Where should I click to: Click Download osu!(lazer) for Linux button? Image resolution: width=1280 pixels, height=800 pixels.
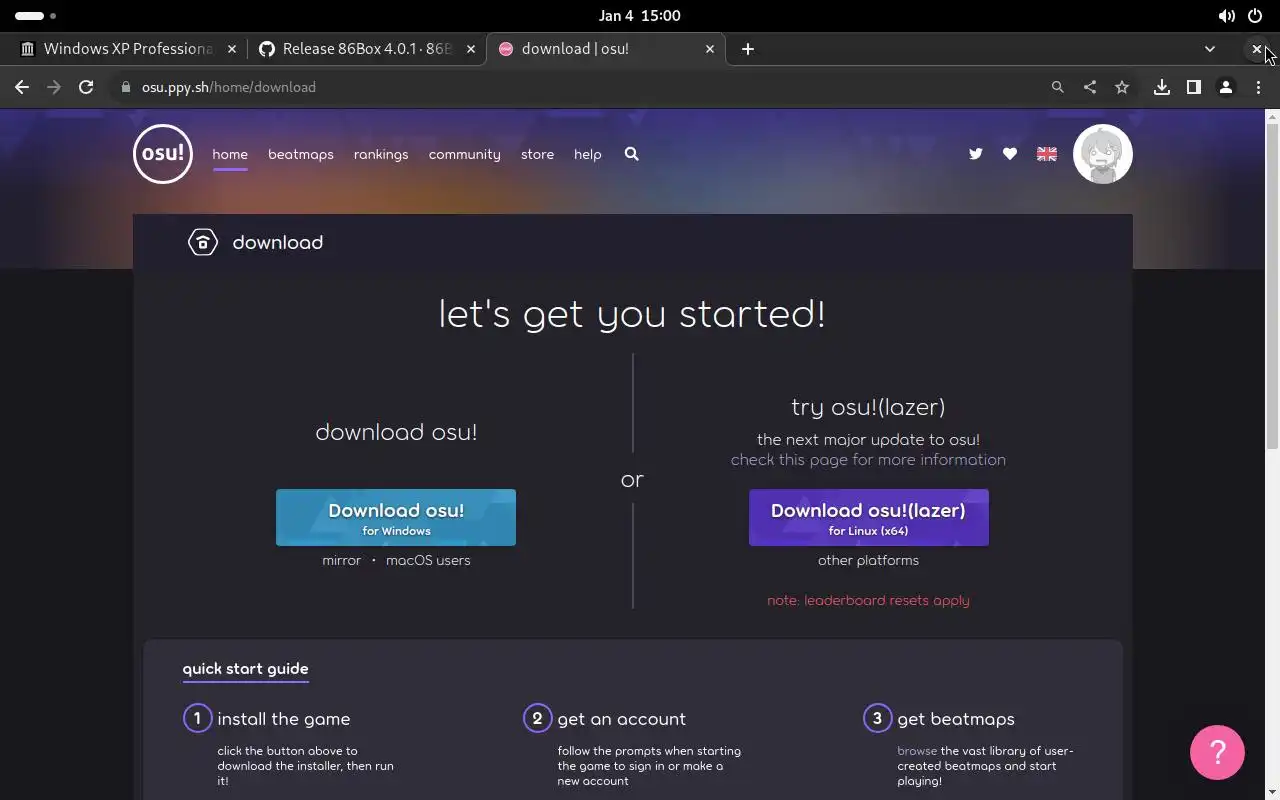point(869,517)
